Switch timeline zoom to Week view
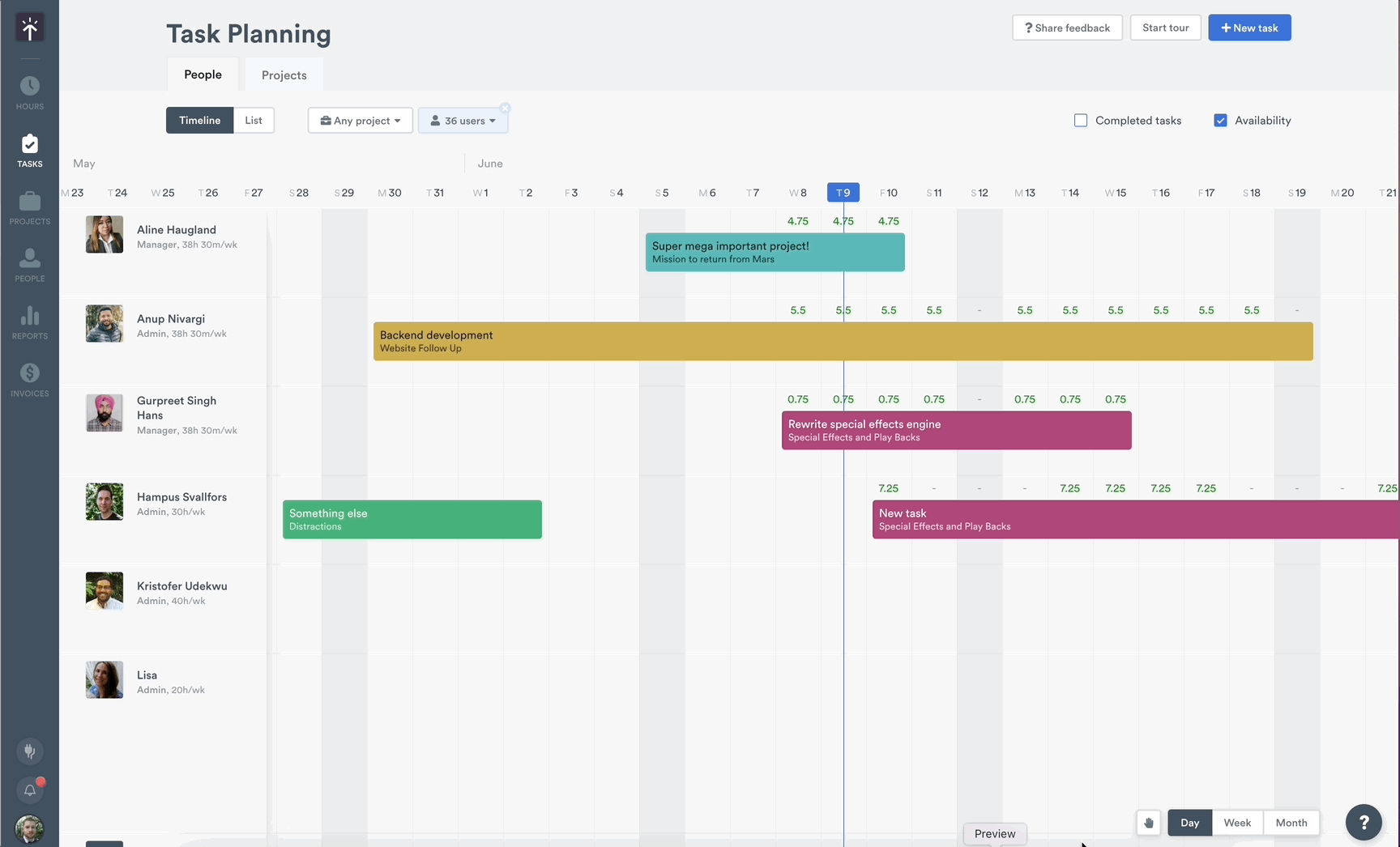This screenshot has width=1400, height=847. click(1236, 822)
